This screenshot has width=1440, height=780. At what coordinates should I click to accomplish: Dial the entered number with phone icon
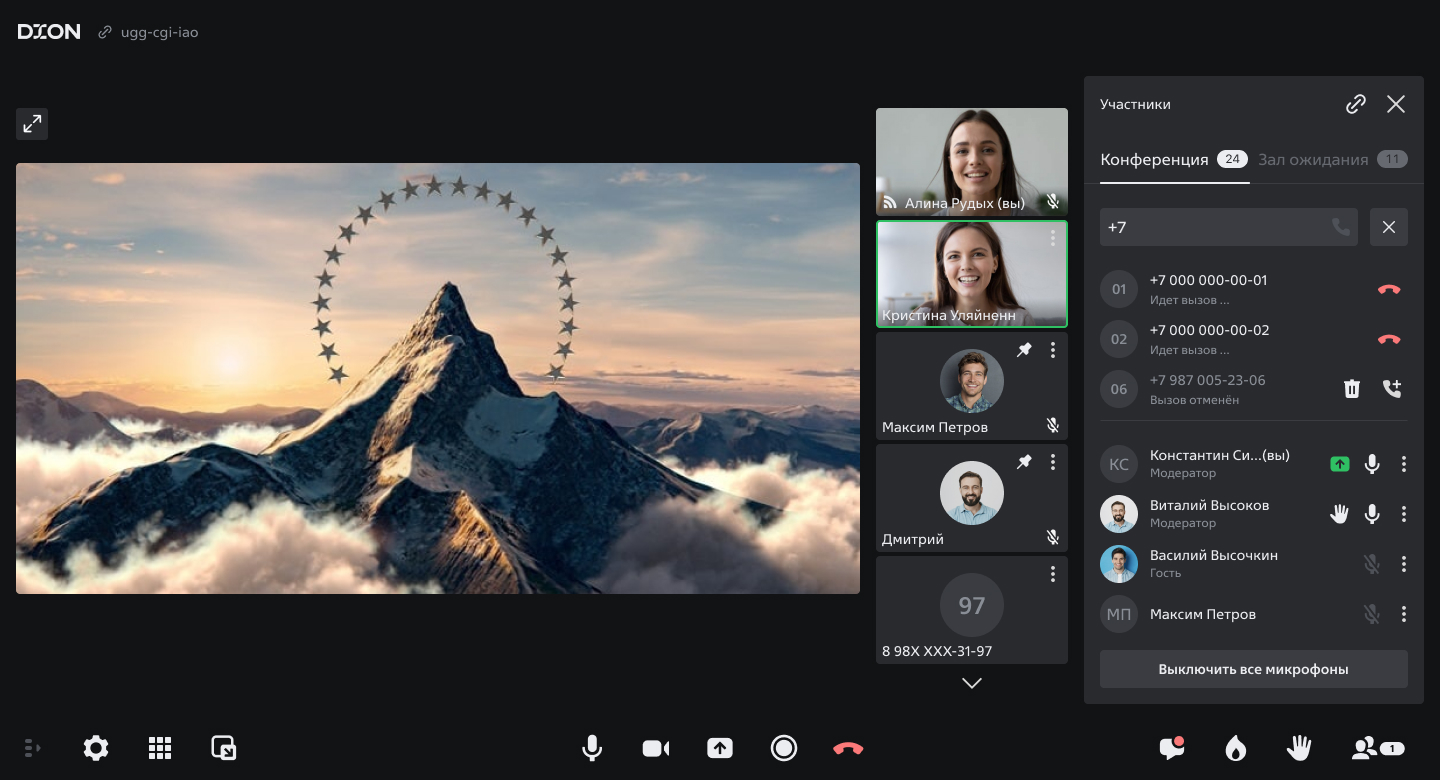[x=1341, y=227]
